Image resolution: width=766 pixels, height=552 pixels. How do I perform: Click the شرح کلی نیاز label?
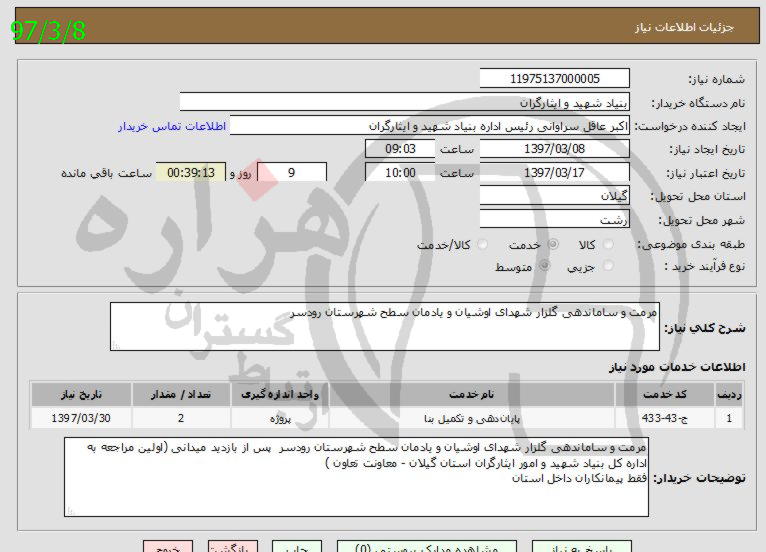(x=705, y=328)
